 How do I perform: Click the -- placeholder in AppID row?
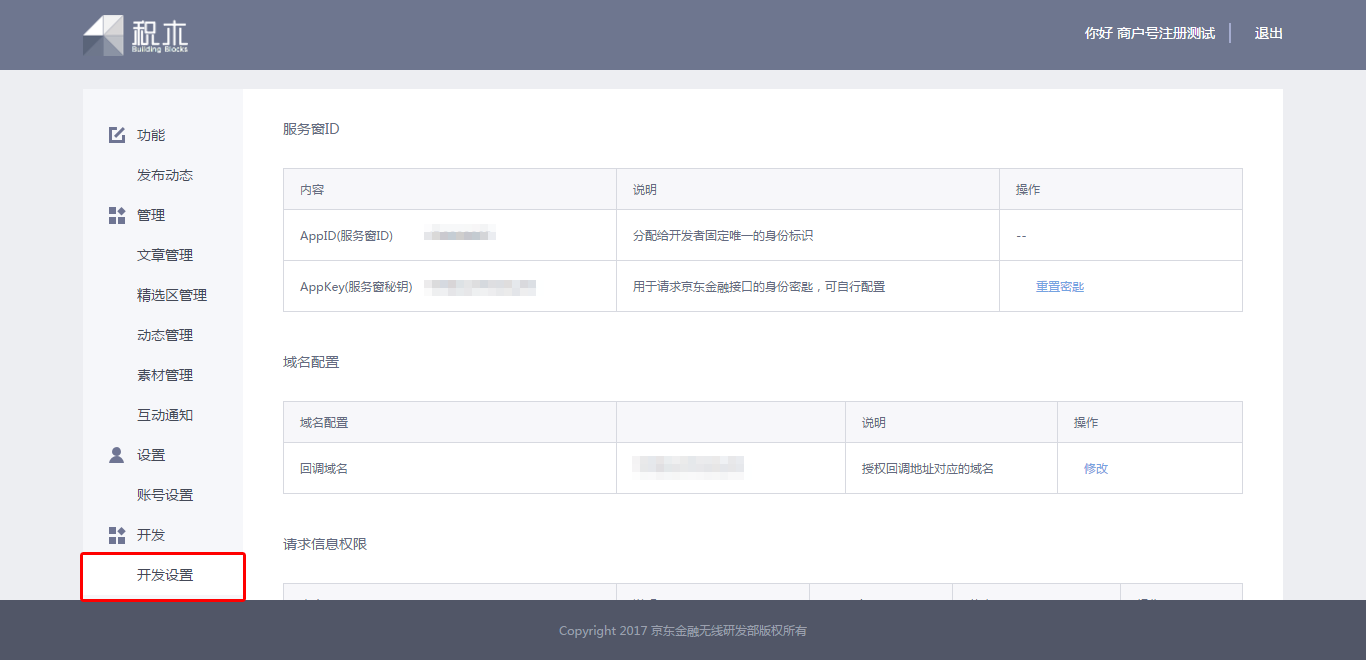(1021, 236)
